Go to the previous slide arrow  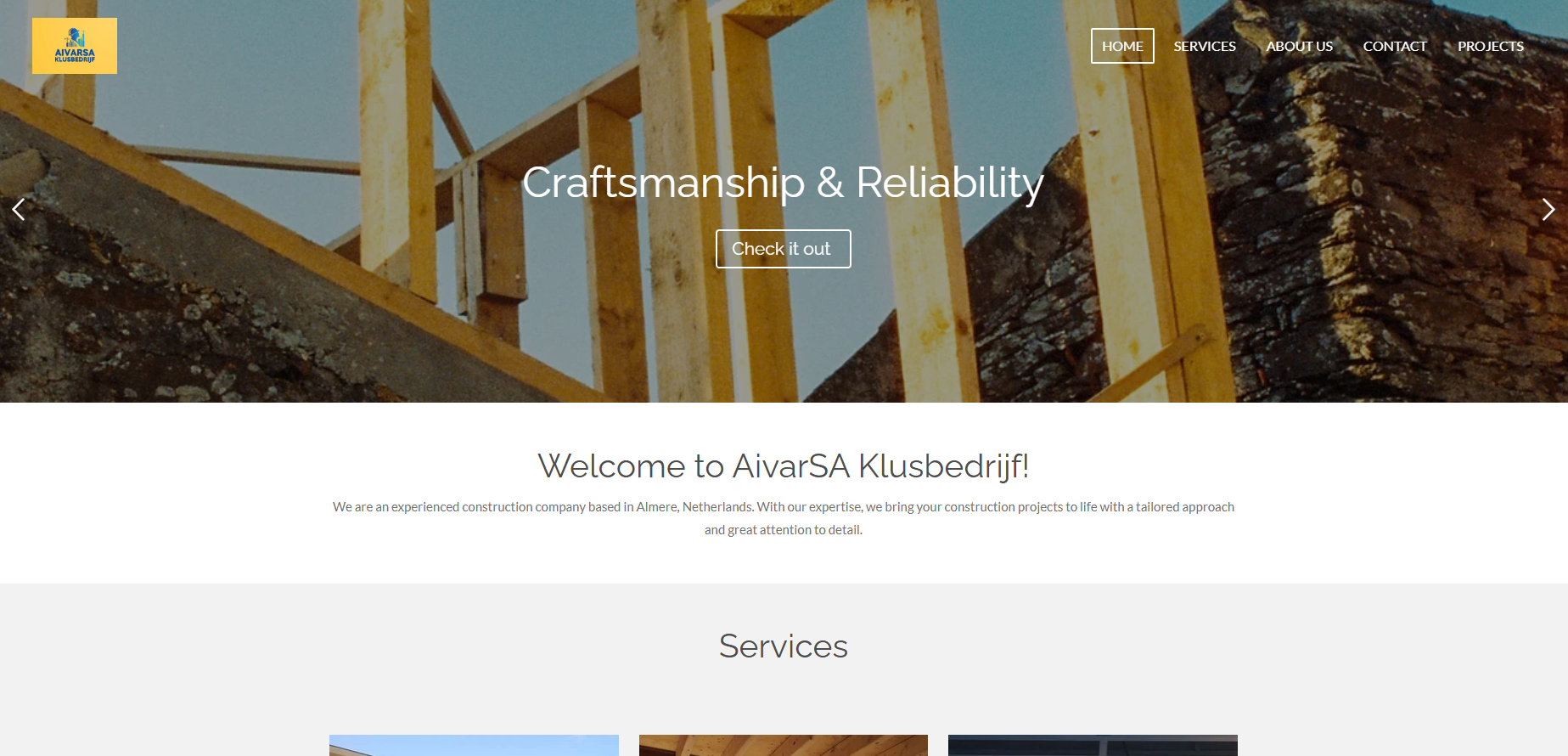click(x=19, y=209)
